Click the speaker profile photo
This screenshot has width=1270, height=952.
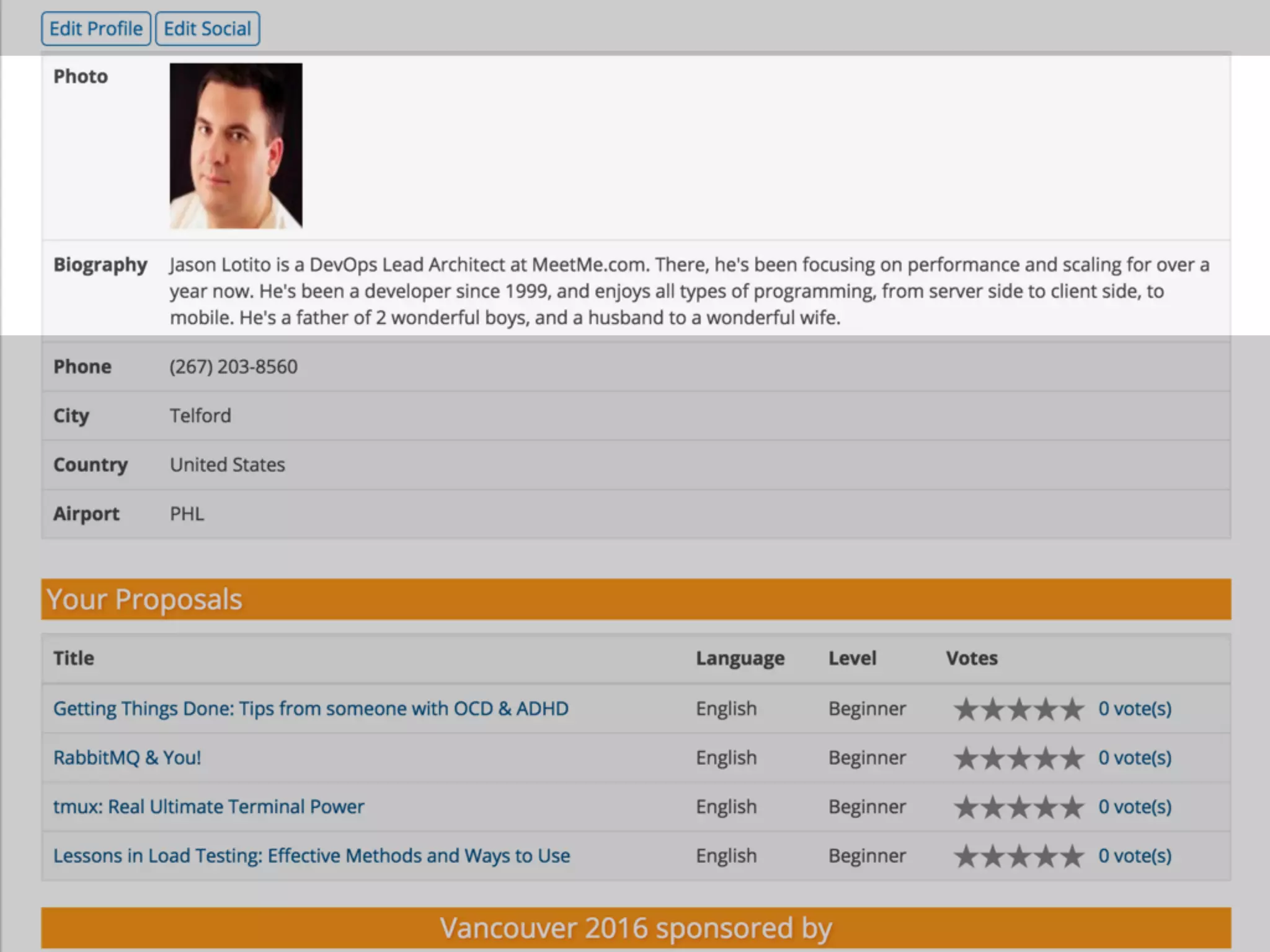coord(236,146)
